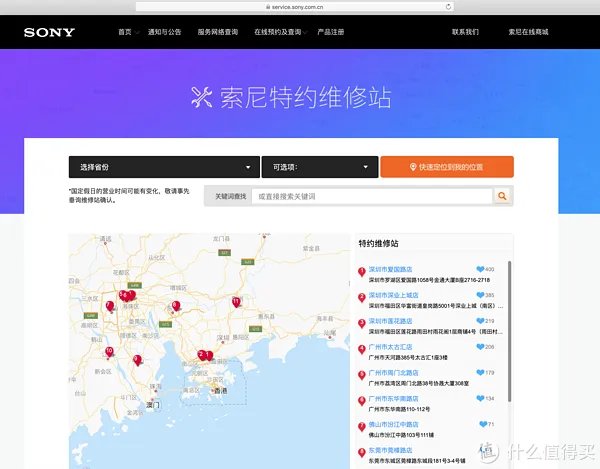Click list pin 1 beside 深圳市爱国路店
Screen dimensions: 600x469
coord(362,272)
